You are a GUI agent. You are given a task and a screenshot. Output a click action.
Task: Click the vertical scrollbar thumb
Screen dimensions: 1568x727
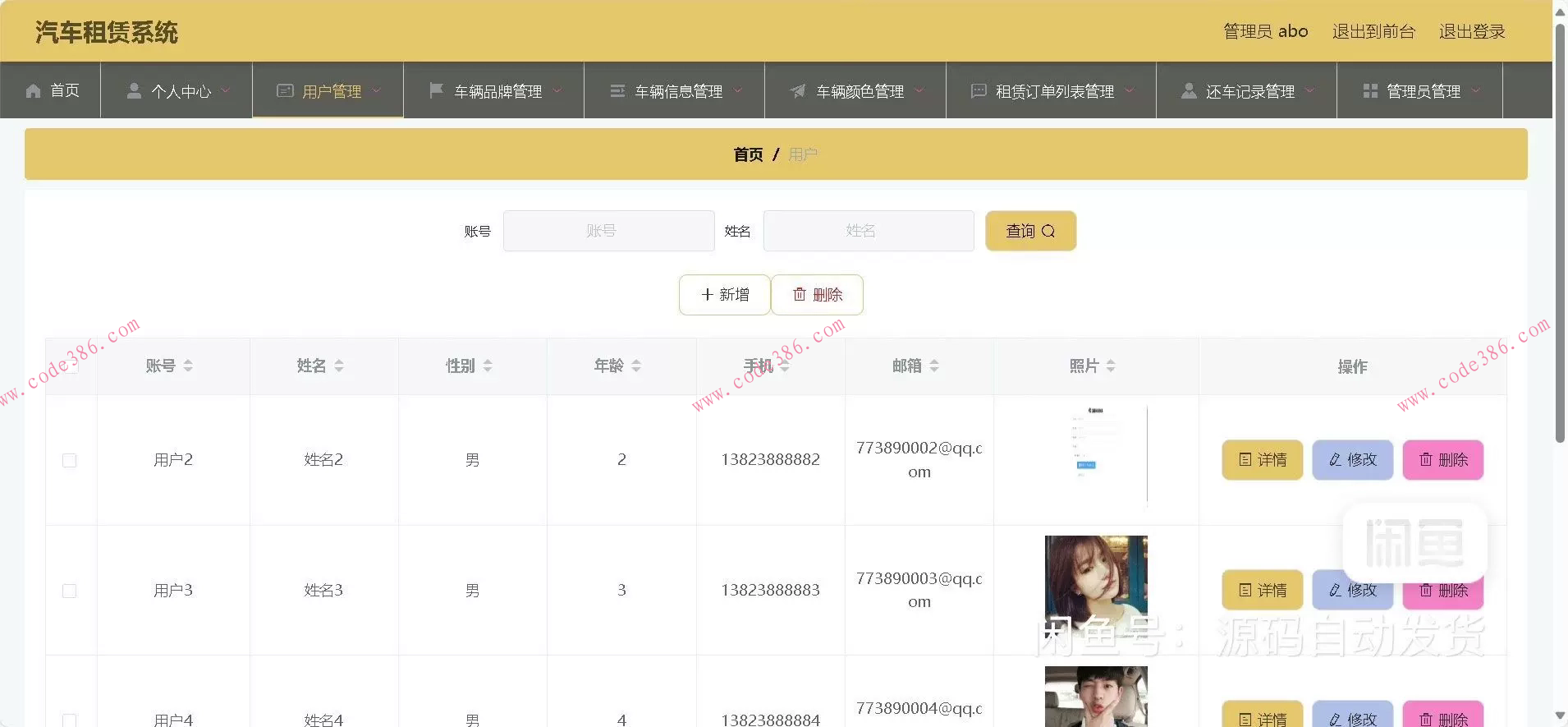point(1560,234)
